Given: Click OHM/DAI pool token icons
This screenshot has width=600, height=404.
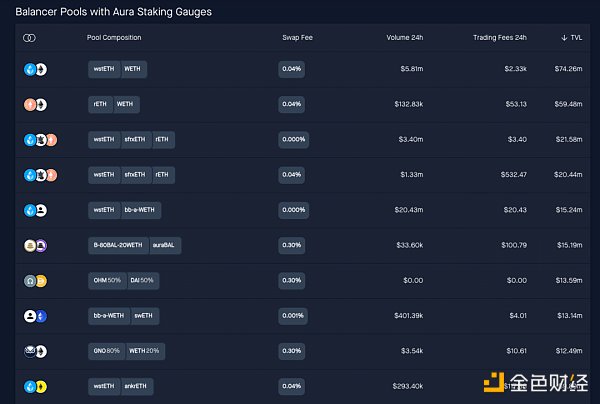Looking at the screenshot, I should (x=35, y=281).
